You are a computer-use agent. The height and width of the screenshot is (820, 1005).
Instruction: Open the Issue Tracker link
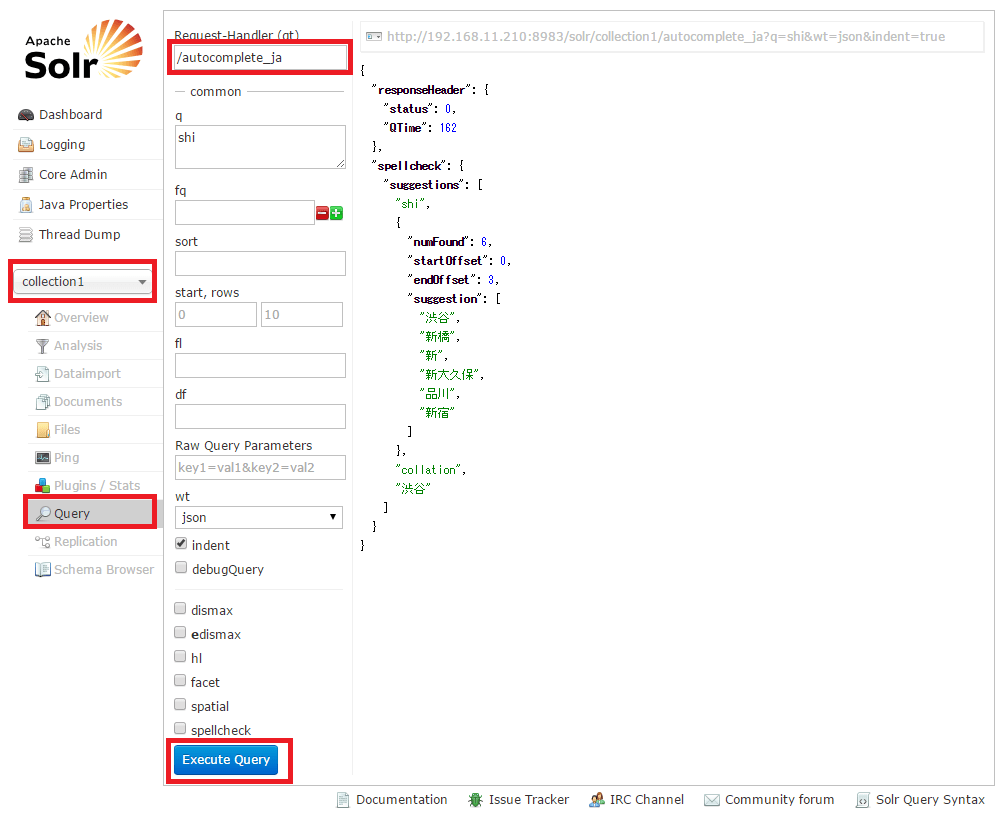tap(529, 799)
